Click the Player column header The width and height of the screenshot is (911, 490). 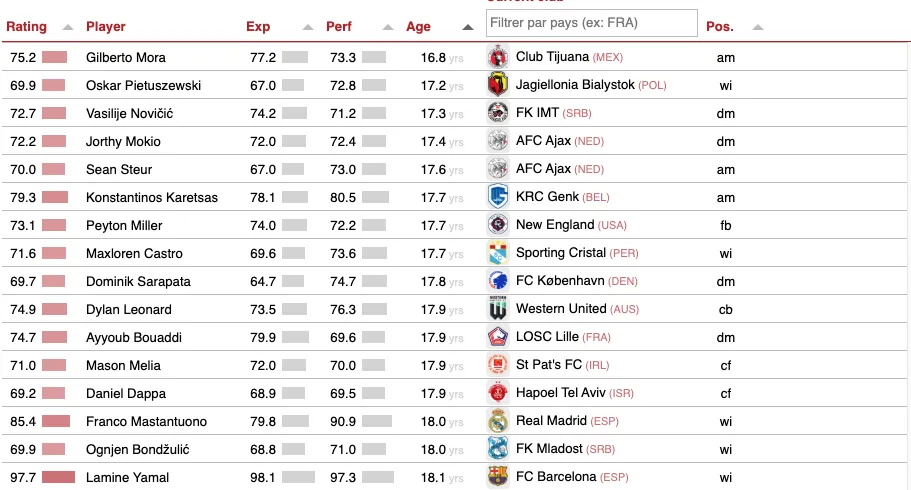coord(106,27)
